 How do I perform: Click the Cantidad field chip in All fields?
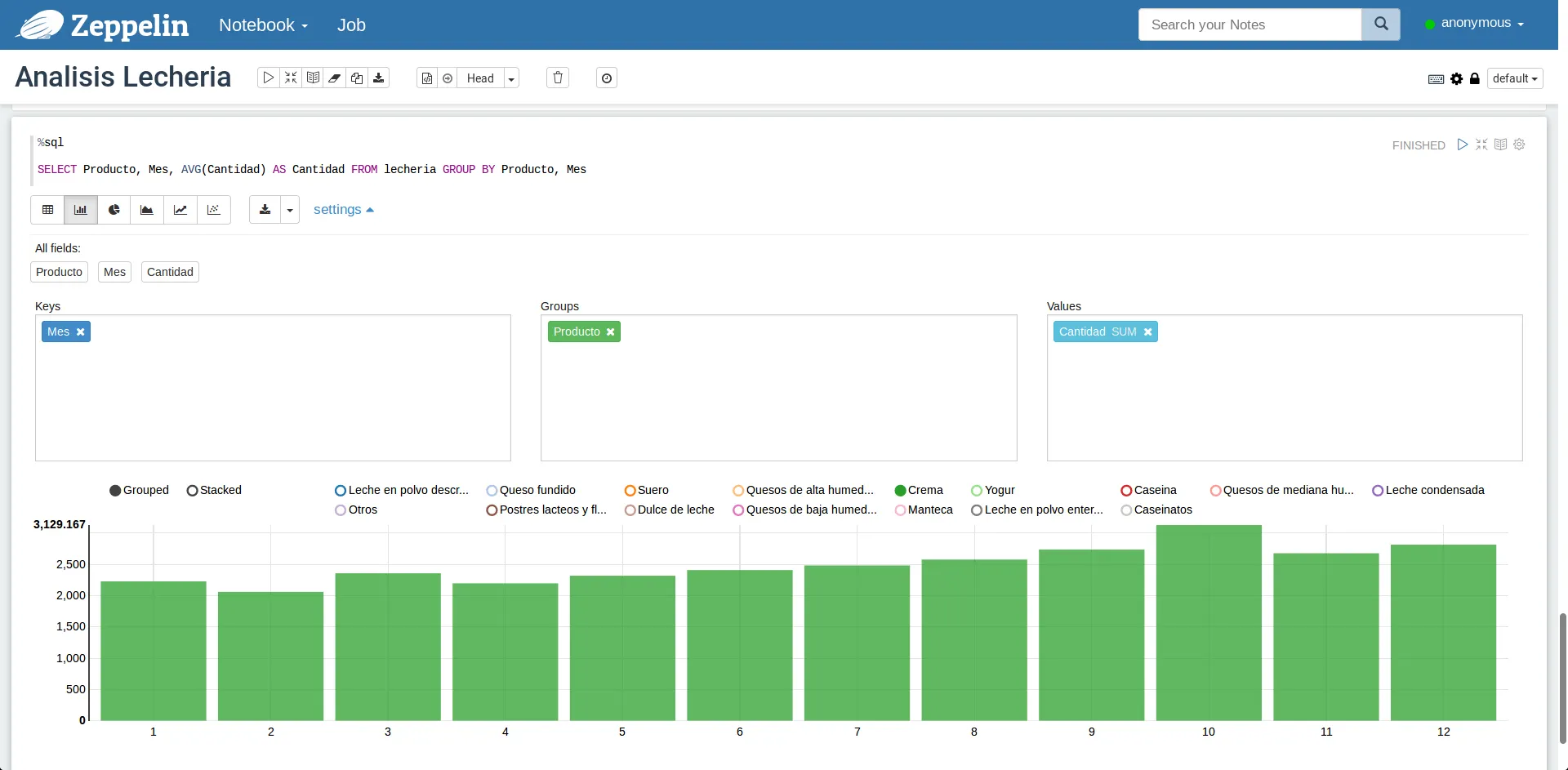coord(170,272)
